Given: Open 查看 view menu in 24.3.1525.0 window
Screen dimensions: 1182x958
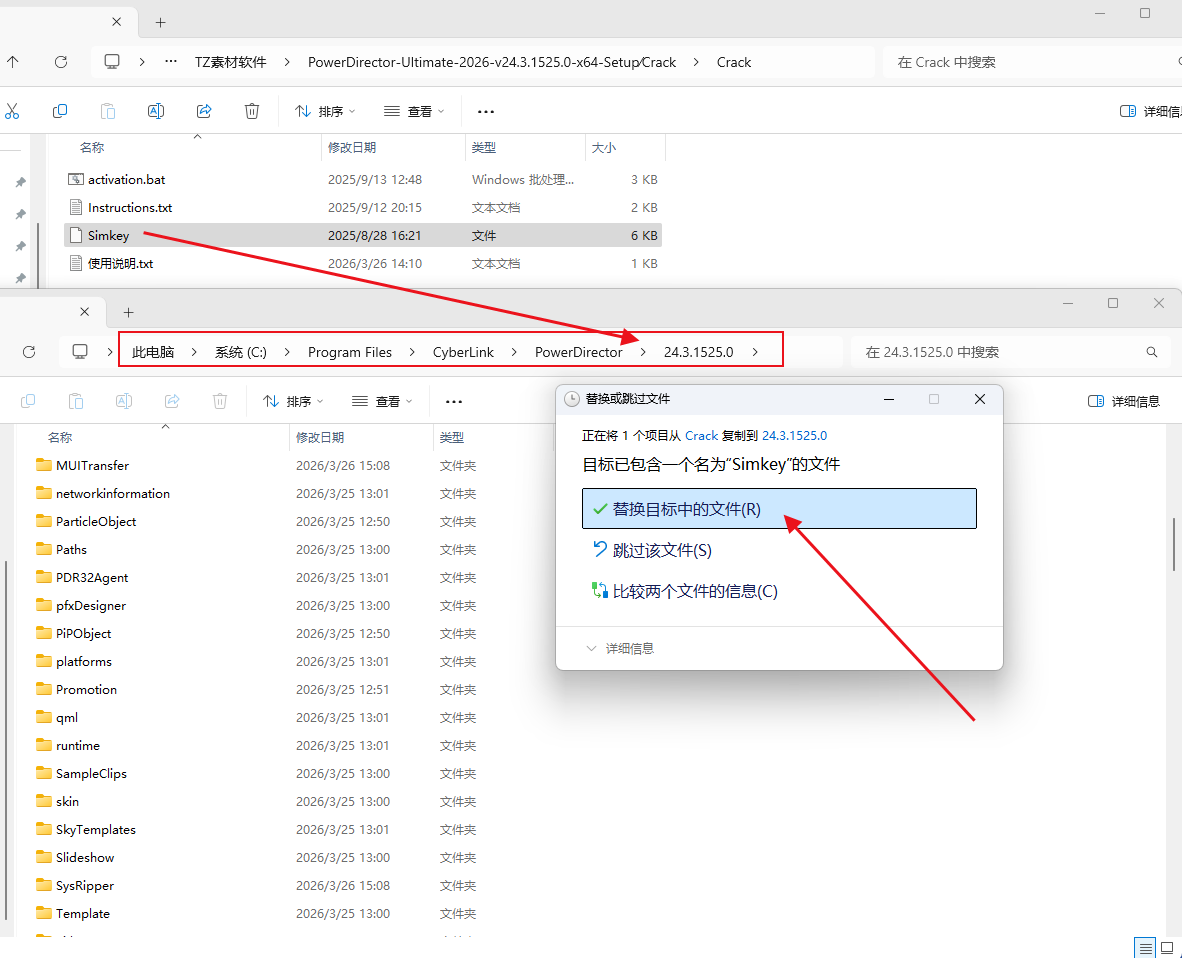Looking at the screenshot, I should point(382,401).
